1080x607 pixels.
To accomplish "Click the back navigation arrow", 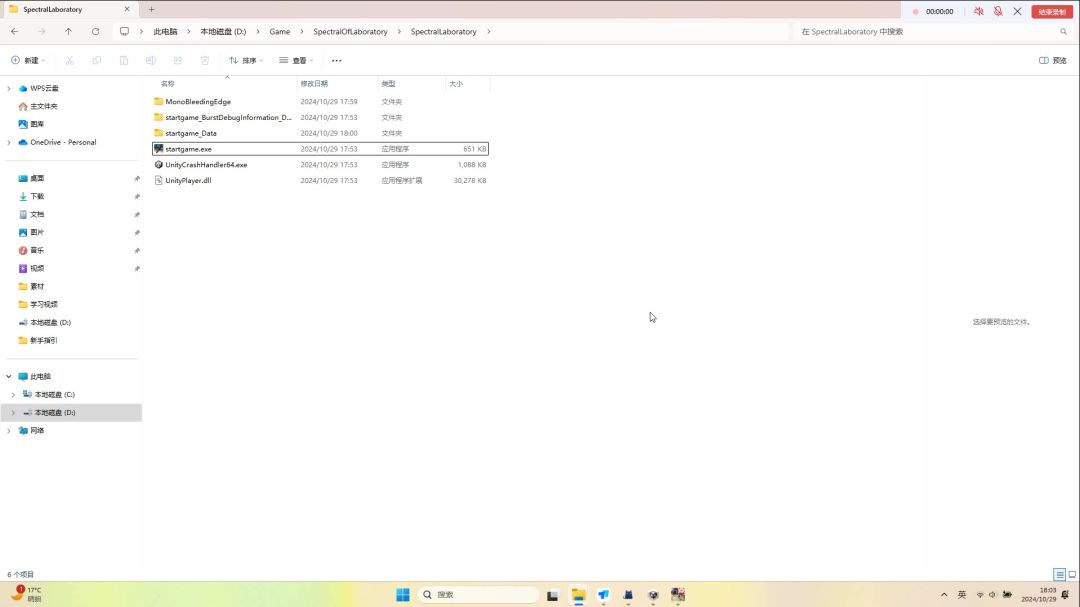I will click(x=14, y=31).
